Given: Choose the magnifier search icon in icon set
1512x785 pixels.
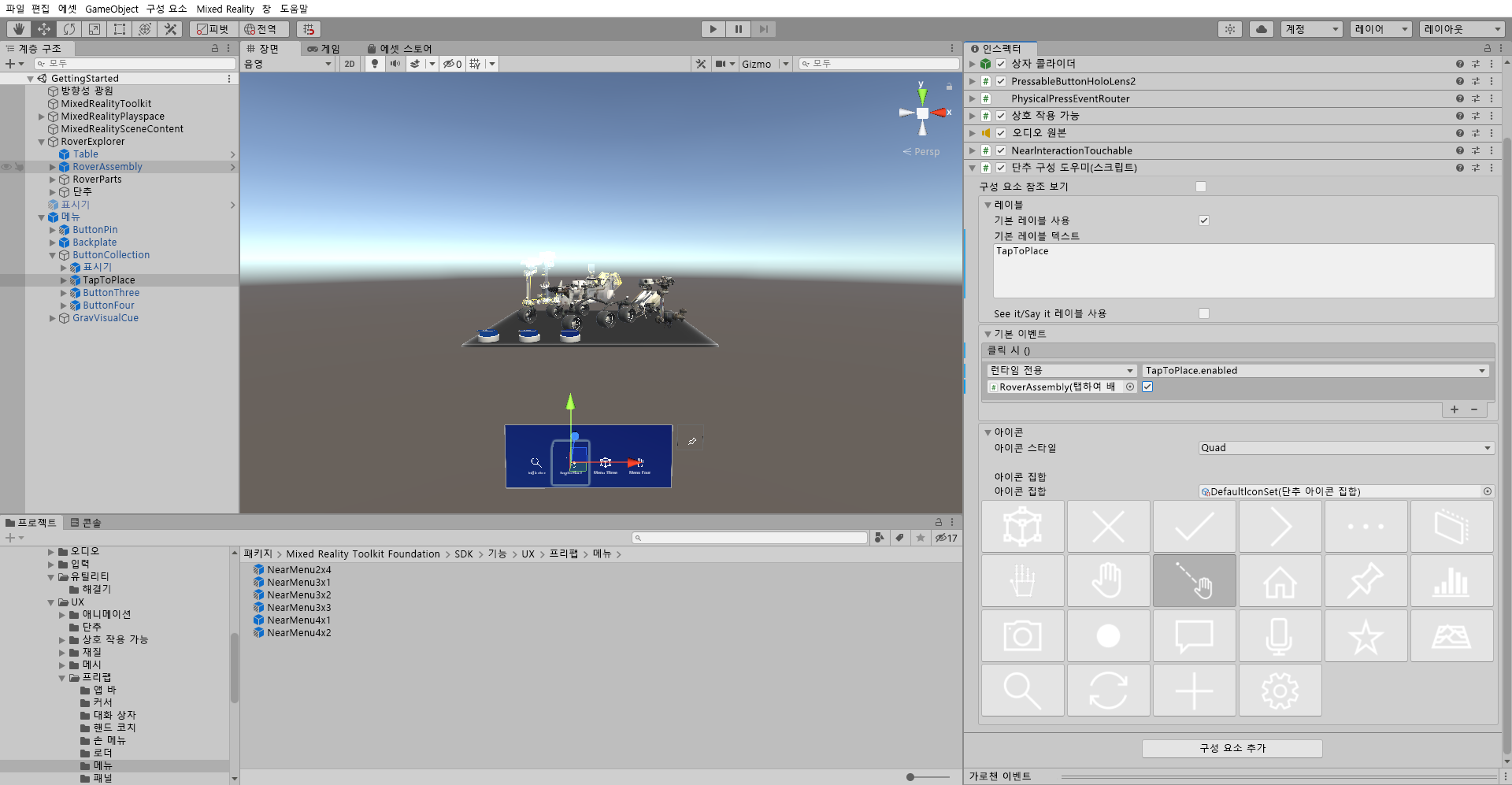Looking at the screenshot, I should tap(1022, 691).
